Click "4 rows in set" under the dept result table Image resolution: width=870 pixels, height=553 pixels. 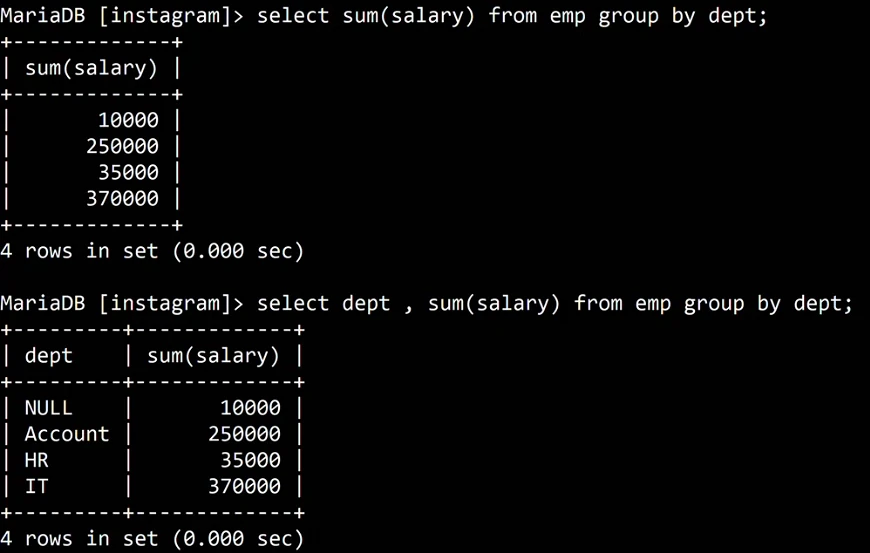[152, 539]
